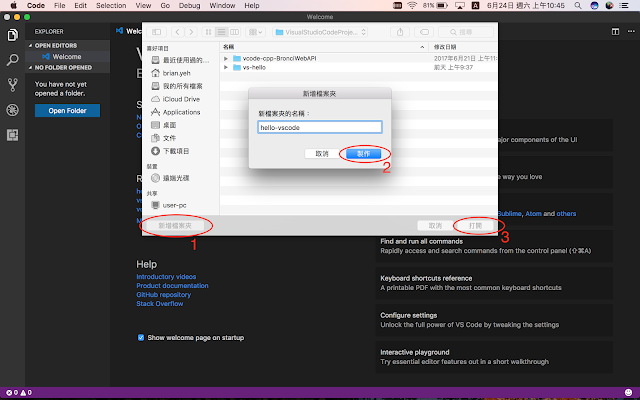640x400 pixels.
Task: Open the Product documentation link
Action: pos(172,286)
